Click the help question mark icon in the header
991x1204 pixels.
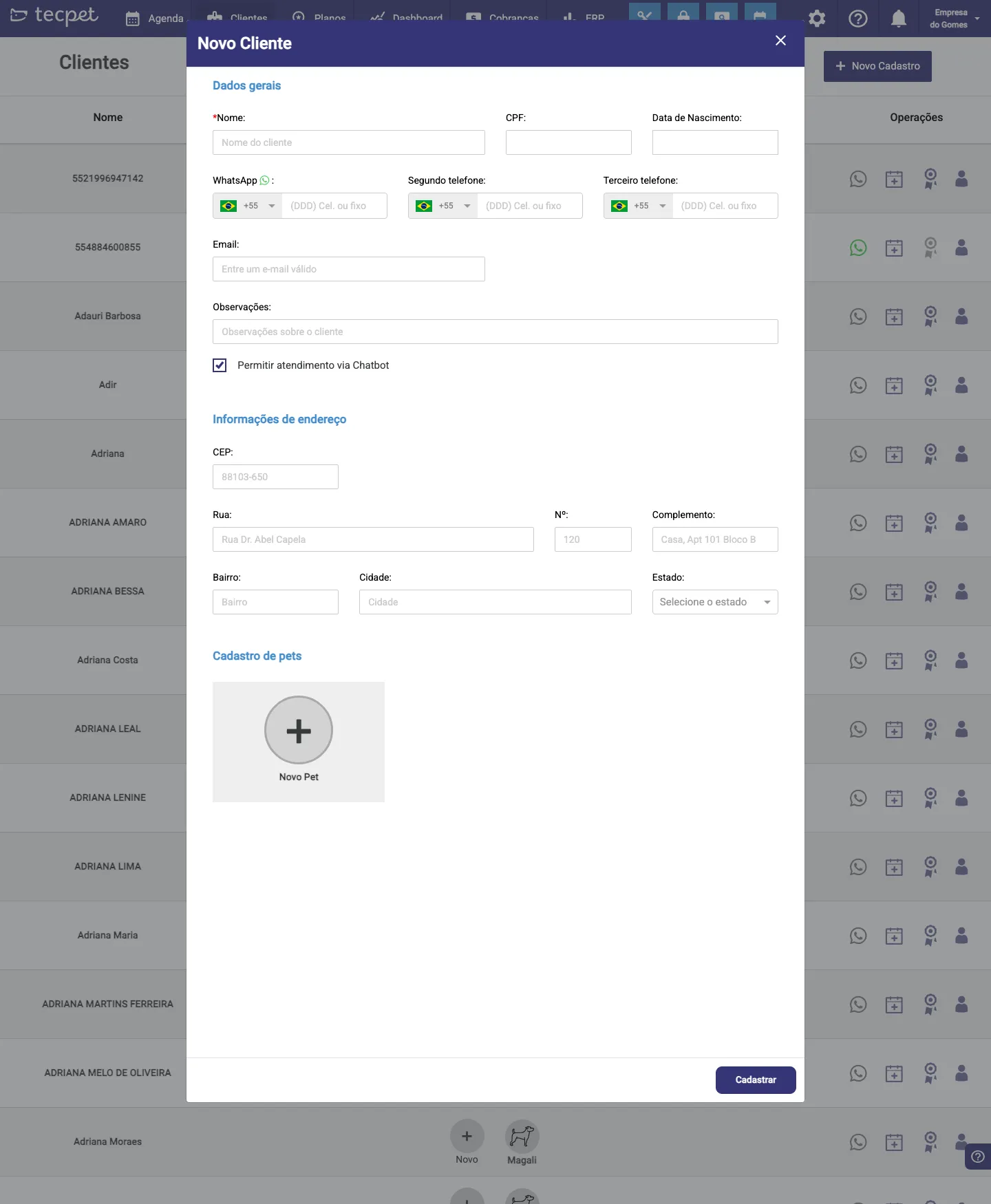coord(858,19)
